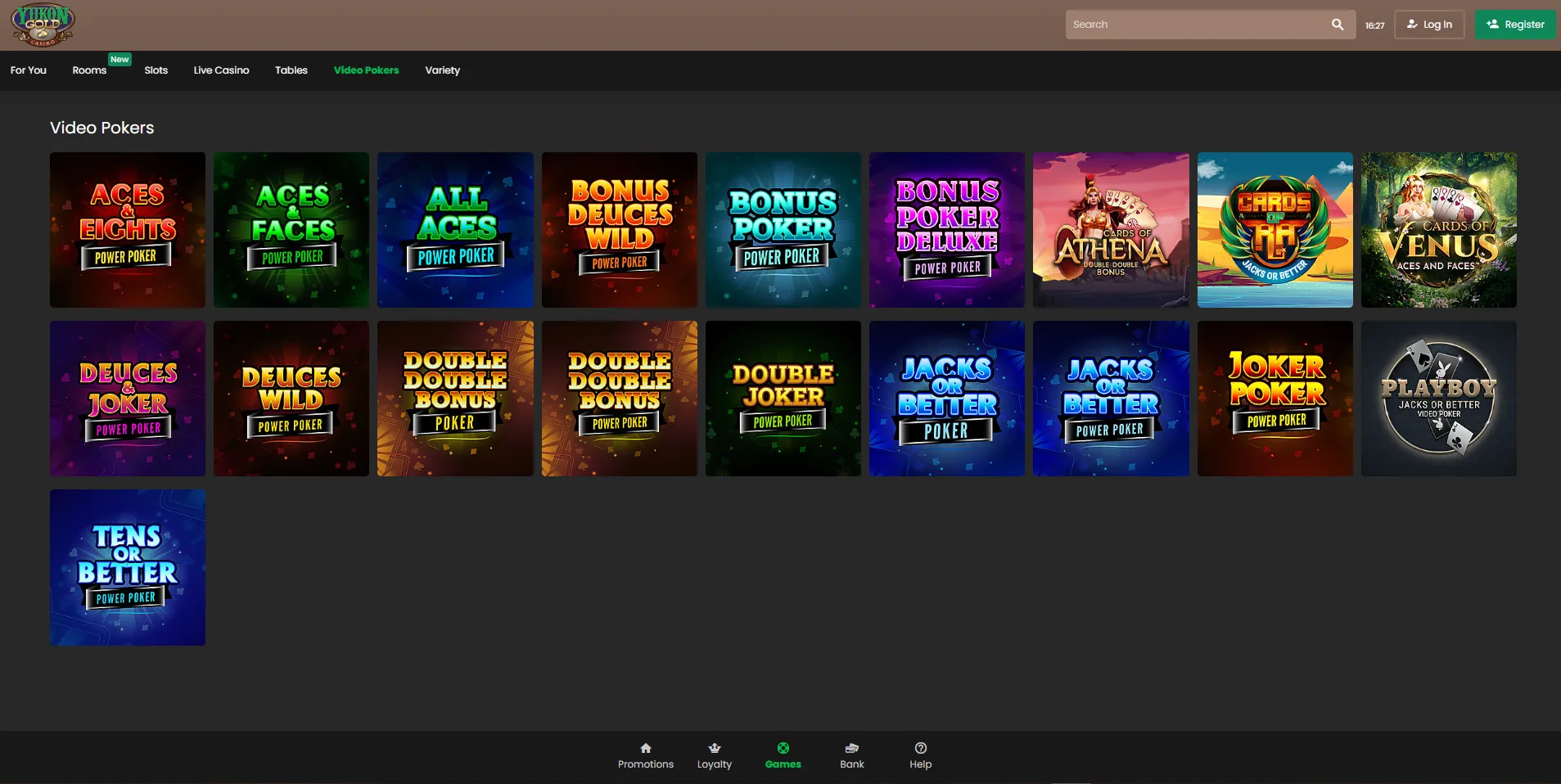Launch Joker Poker Power Poker
Viewport: 1561px width, 784px height.
(1275, 399)
